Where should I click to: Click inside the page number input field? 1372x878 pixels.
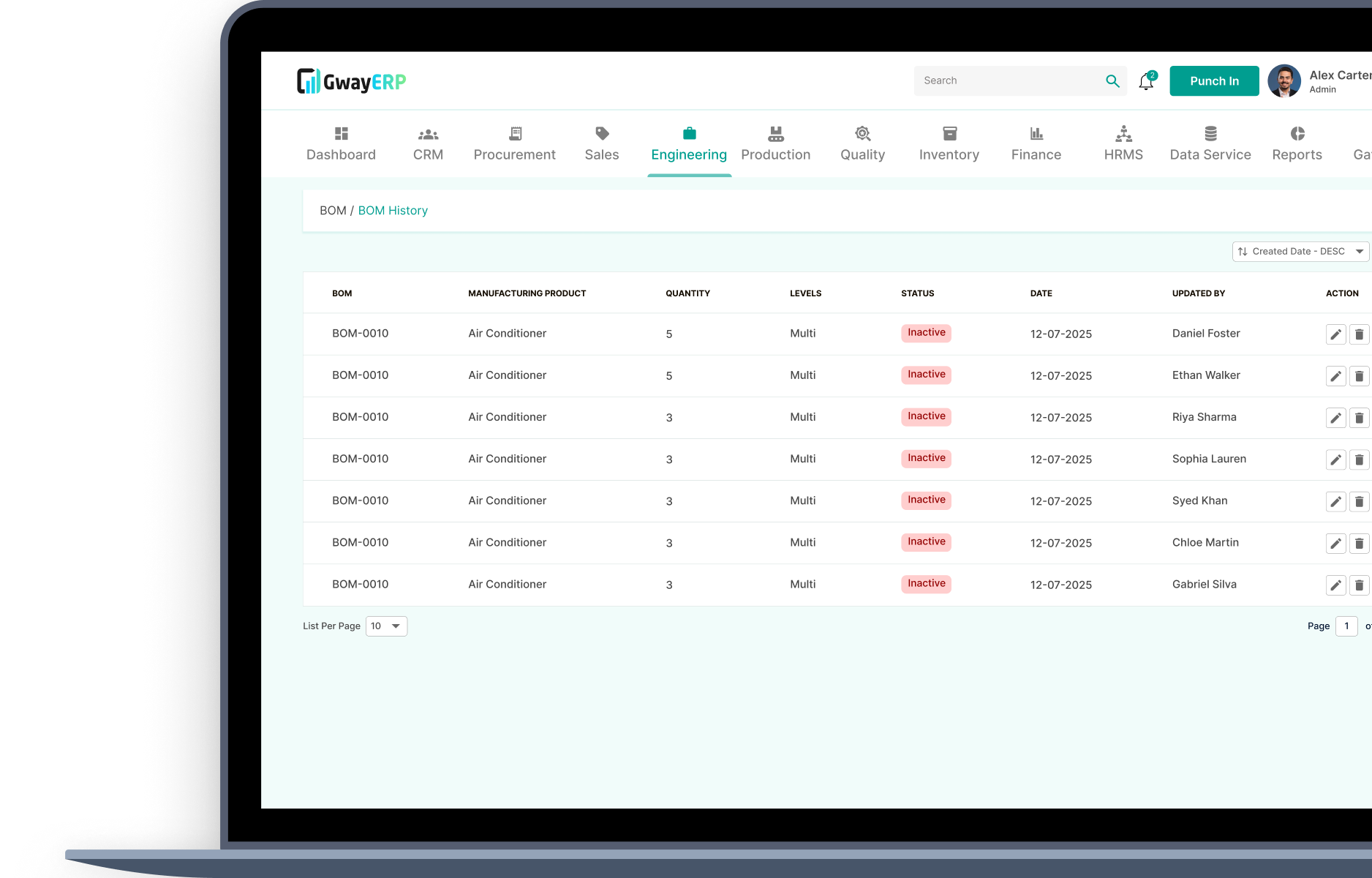coord(1346,626)
